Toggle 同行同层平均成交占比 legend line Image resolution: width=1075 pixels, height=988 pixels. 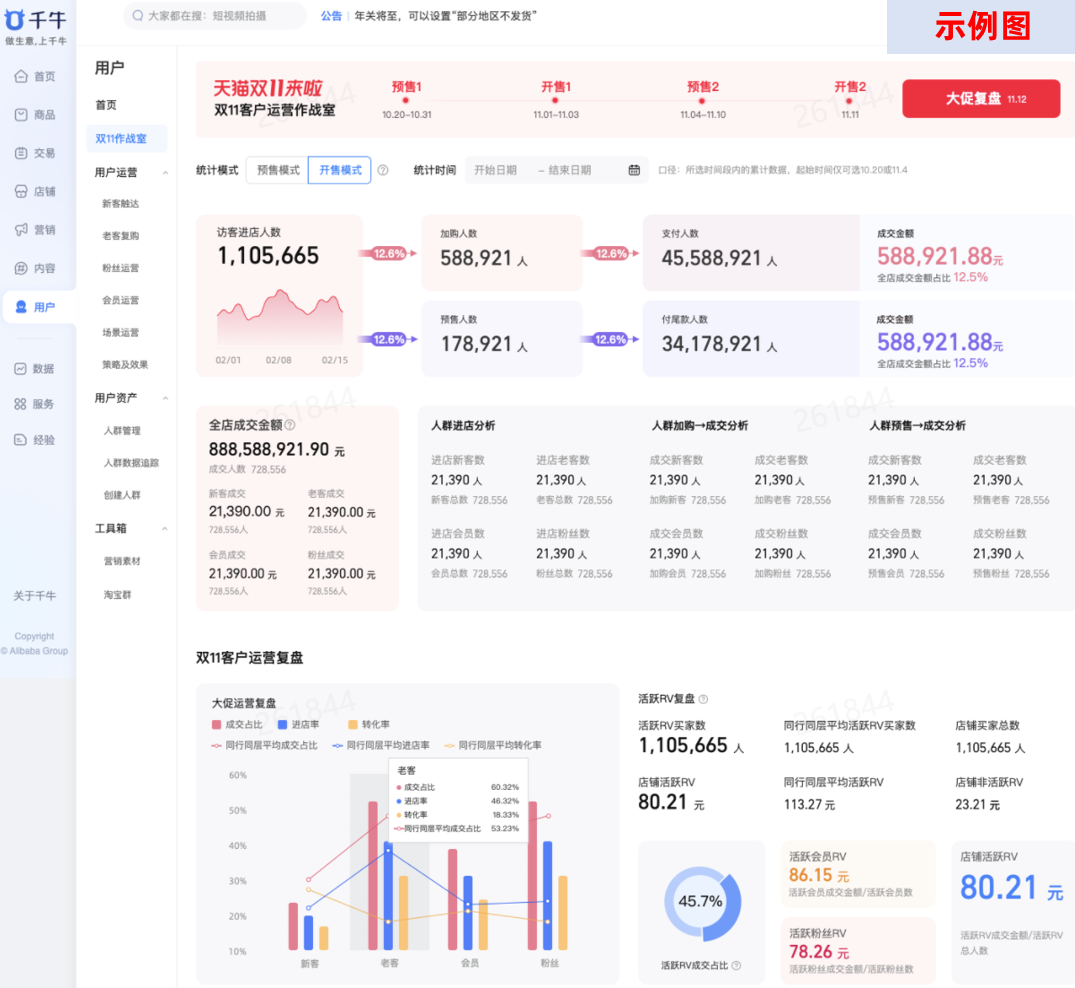pyautogui.click(x=265, y=745)
